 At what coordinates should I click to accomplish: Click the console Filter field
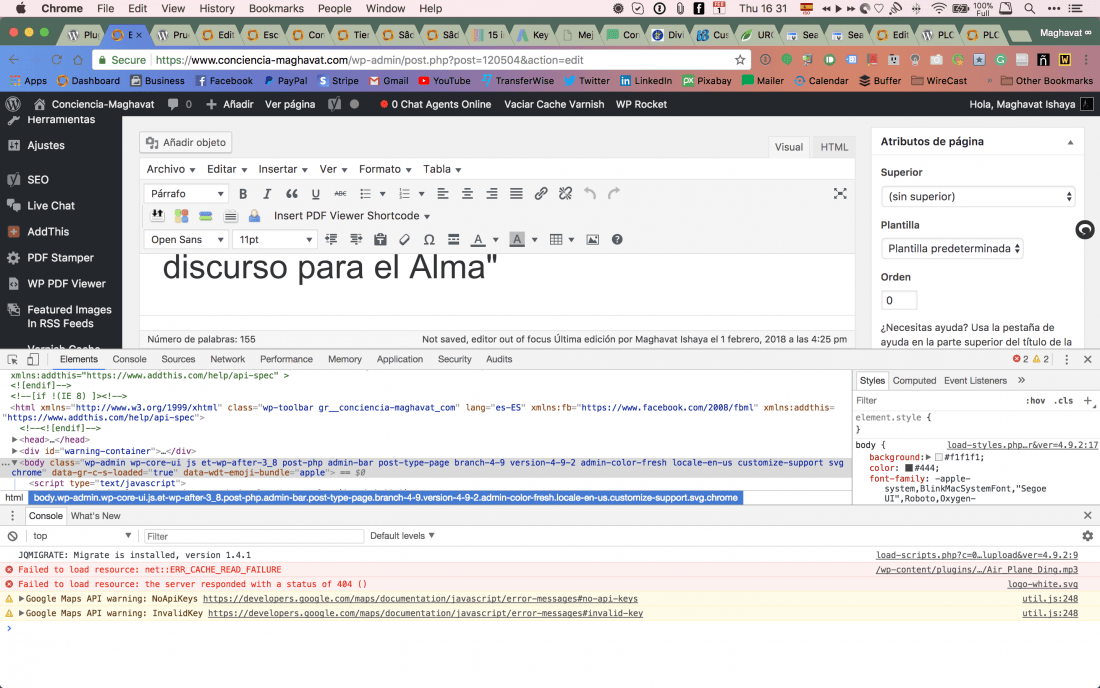pos(253,536)
